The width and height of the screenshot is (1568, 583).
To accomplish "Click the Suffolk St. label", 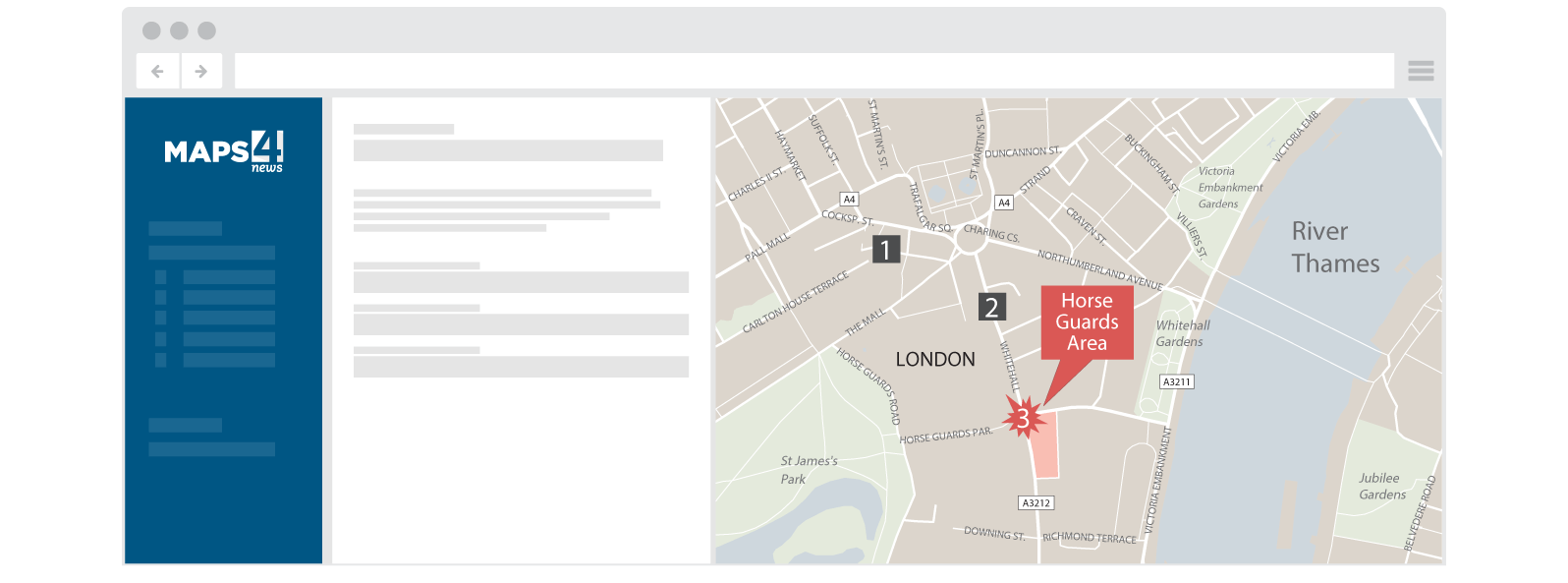I will (823, 139).
